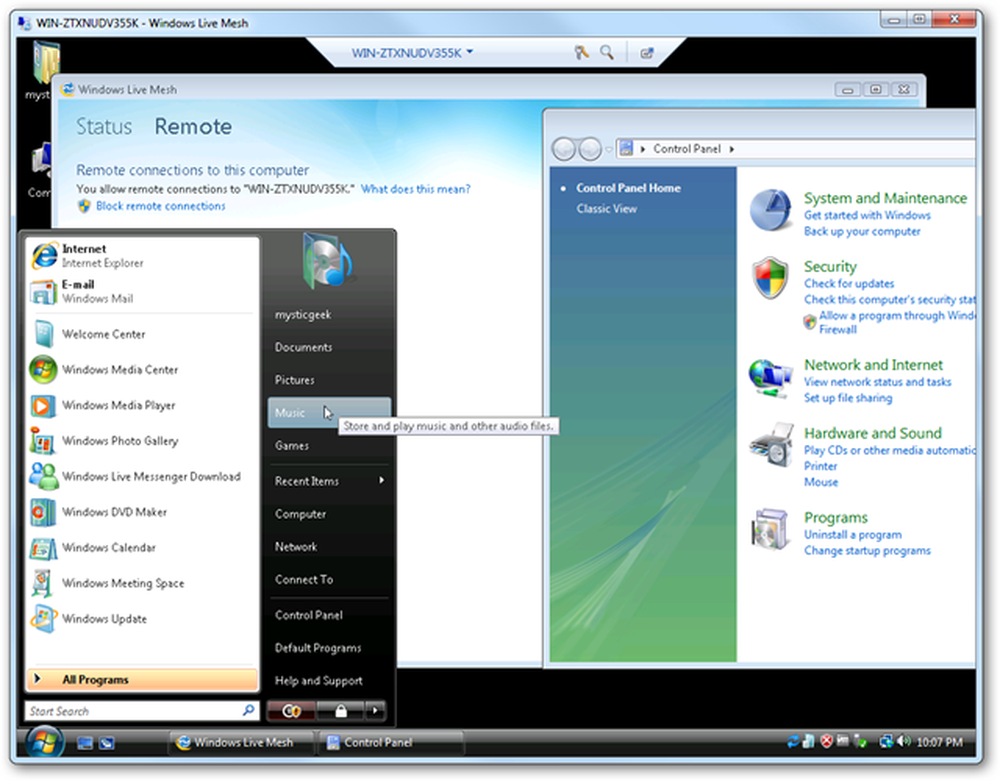Click Back up your computer link
Viewport: 1000px width, 781px height.
(x=862, y=231)
